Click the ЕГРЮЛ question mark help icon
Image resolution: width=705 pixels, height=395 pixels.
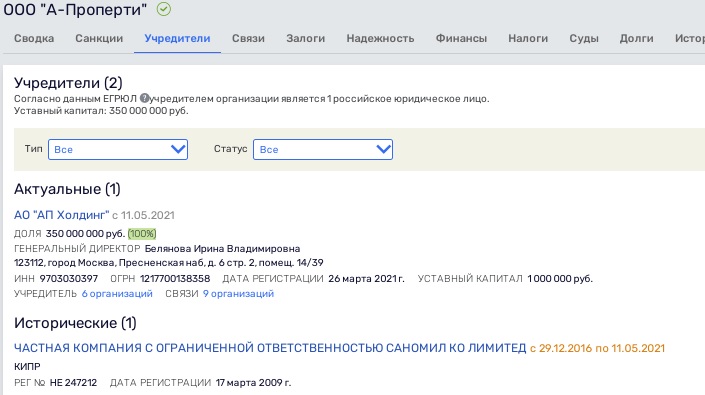pyautogui.click(x=144, y=98)
